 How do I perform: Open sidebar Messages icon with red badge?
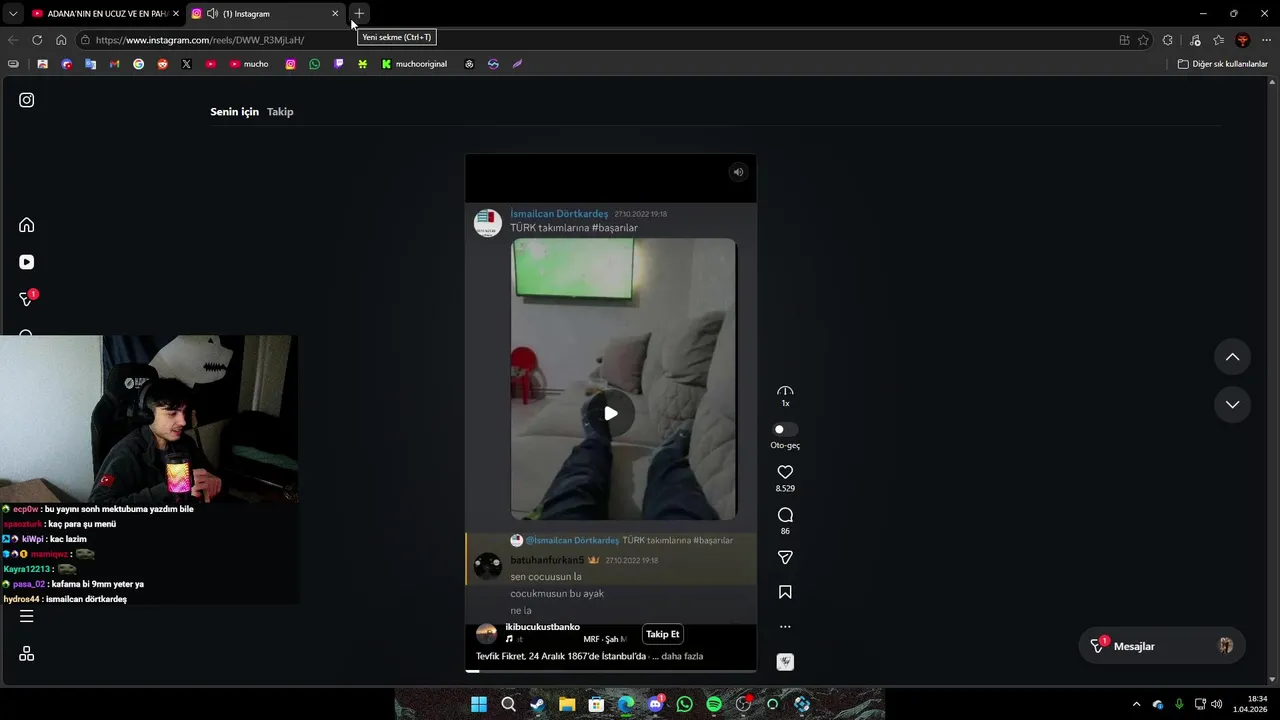(x=28, y=298)
